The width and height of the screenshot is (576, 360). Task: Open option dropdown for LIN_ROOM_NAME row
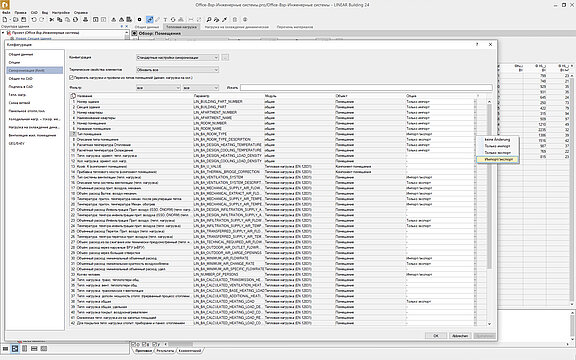tap(475, 129)
